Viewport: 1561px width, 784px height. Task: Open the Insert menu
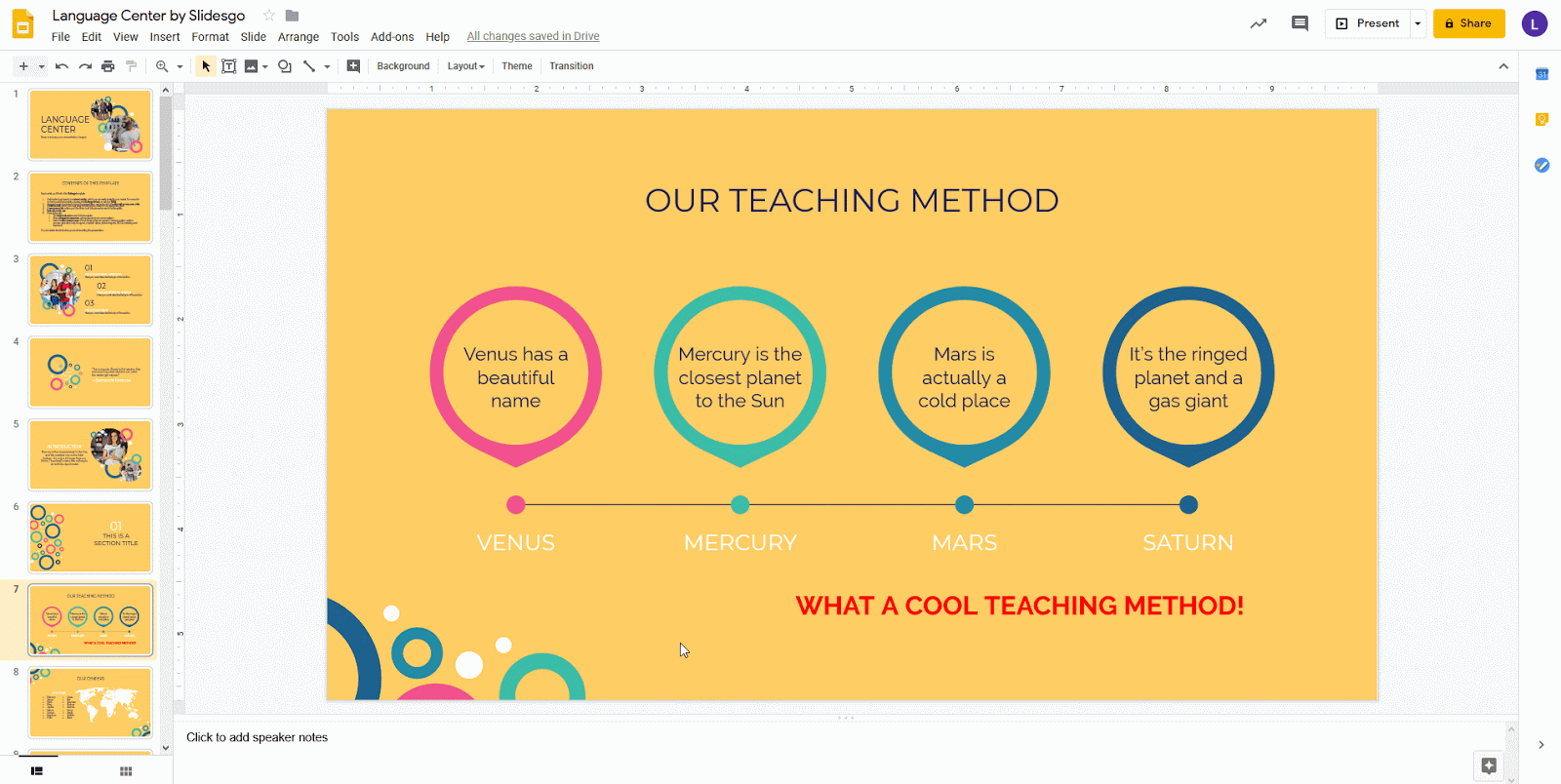coord(165,37)
